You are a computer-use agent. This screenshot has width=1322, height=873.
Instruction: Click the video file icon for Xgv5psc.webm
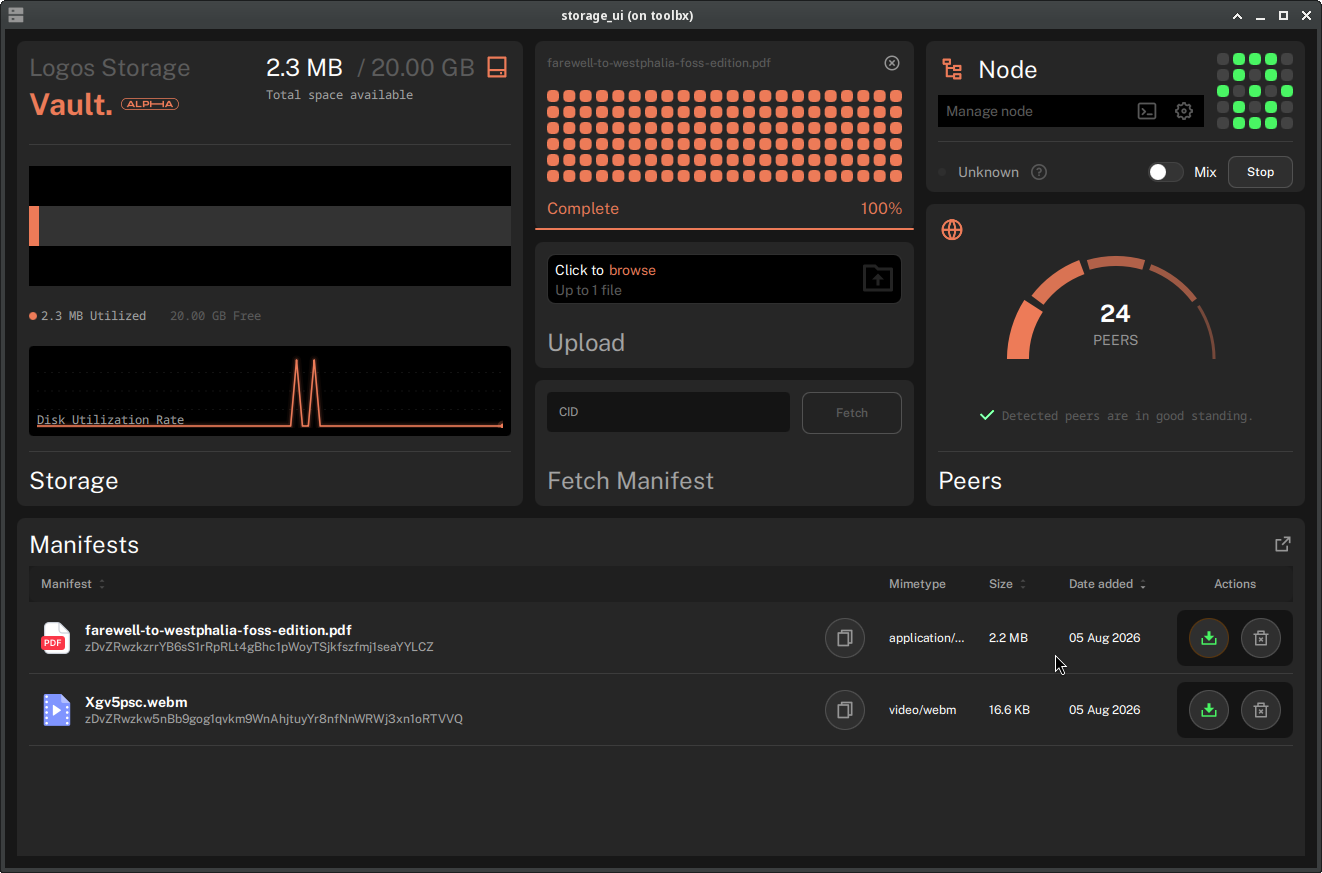click(56, 710)
